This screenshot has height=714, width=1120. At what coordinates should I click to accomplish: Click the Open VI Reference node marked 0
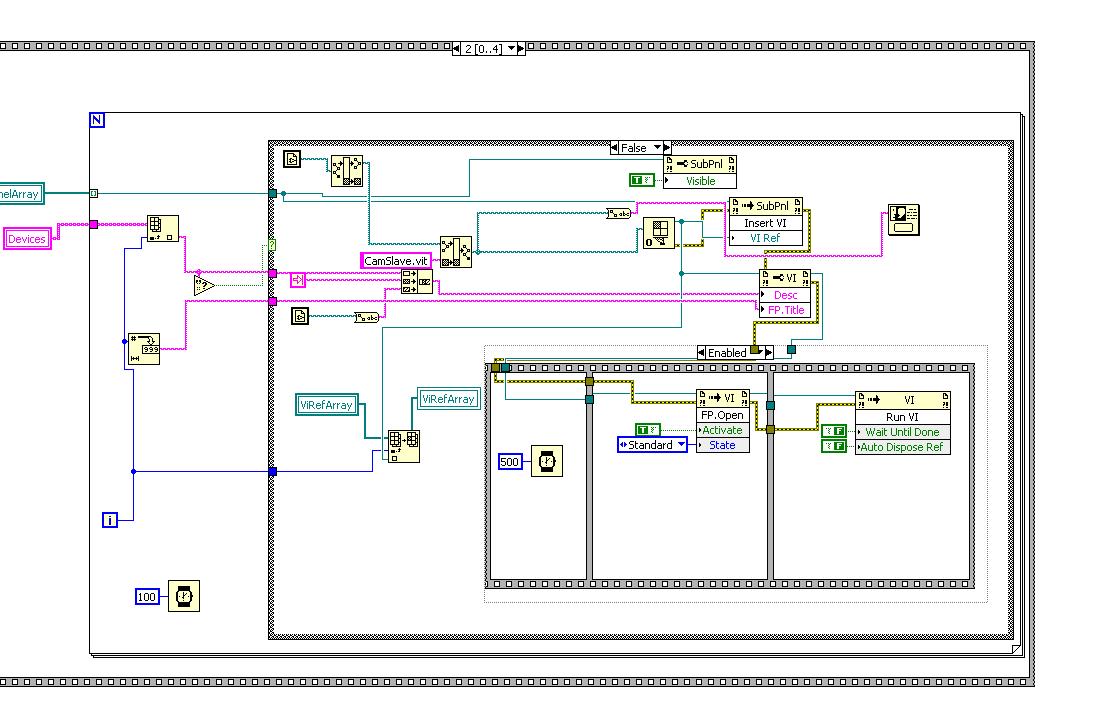tap(659, 233)
